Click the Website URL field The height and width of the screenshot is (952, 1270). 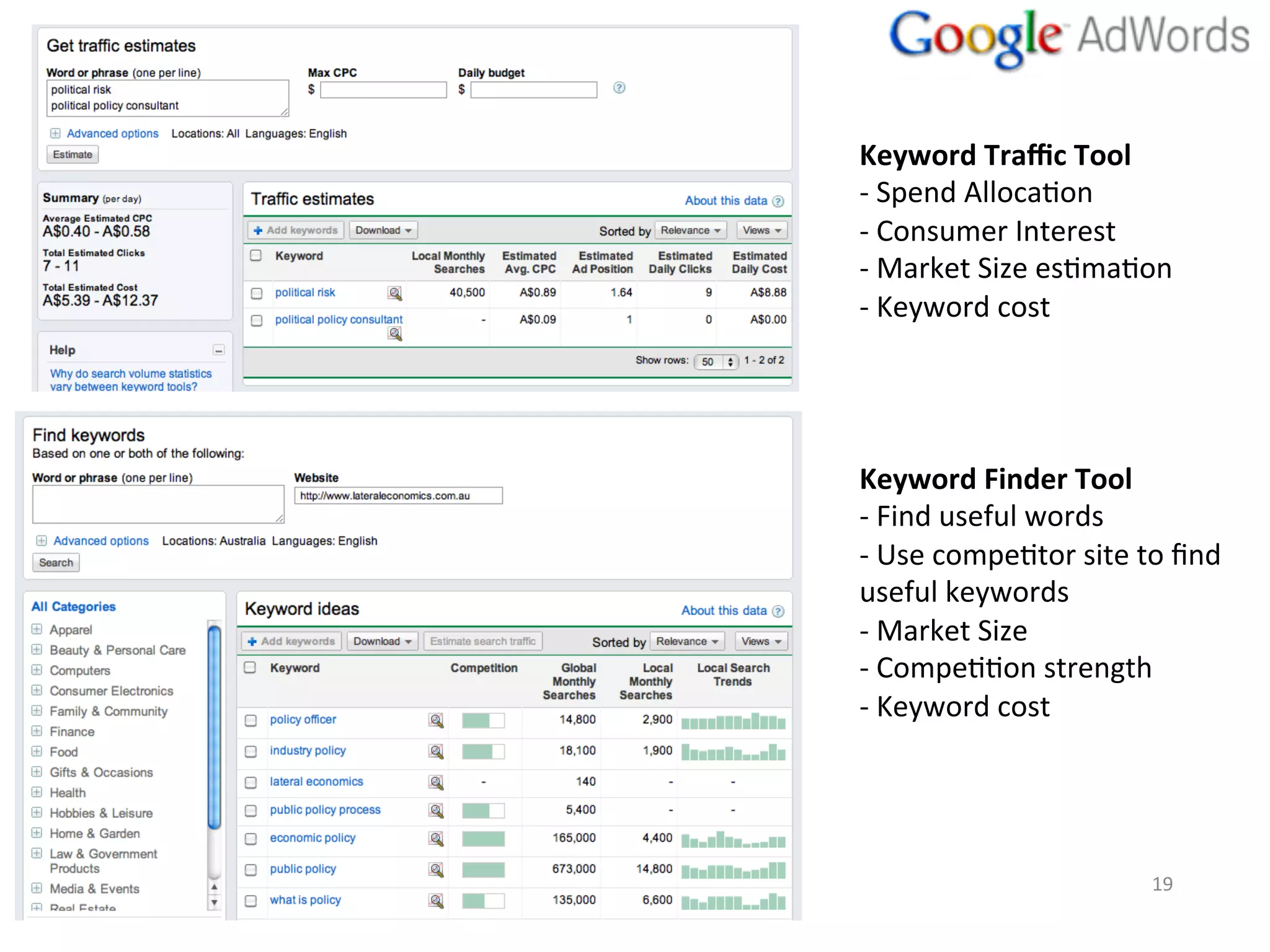click(x=398, y=496)
